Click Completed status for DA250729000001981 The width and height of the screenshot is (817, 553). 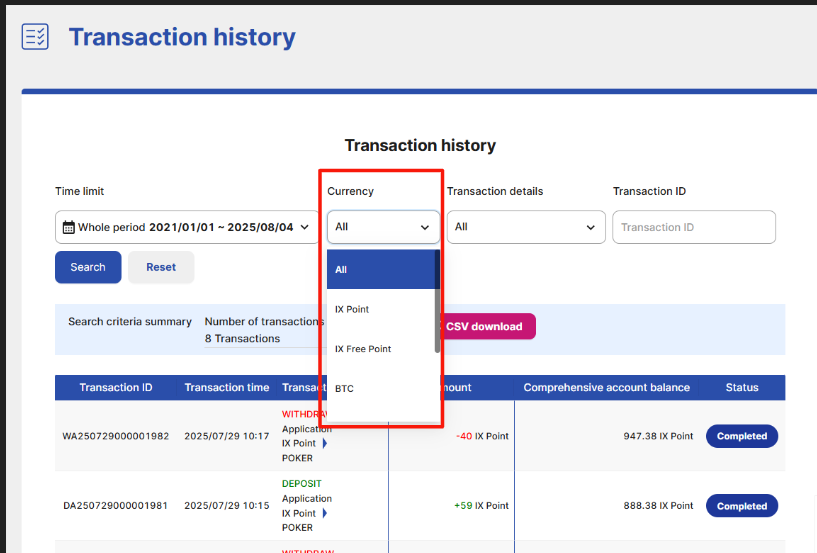742,506
